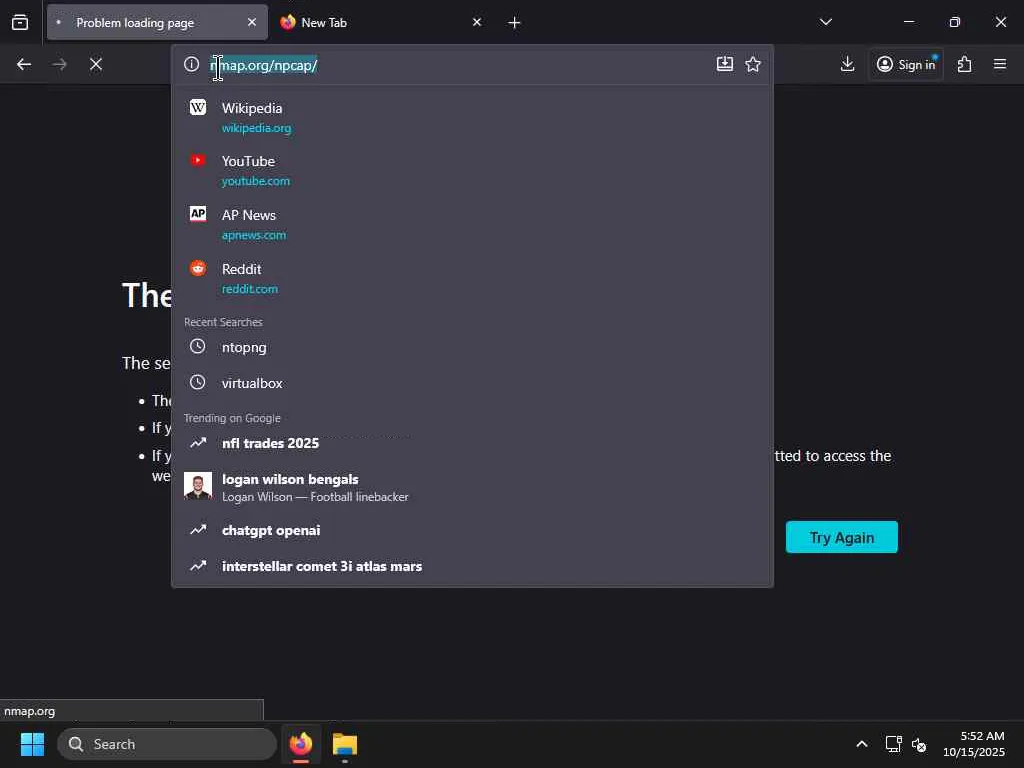Screen dimensions: 1024x768
Task: Close the New Tab tab
Action: [477, 22]
